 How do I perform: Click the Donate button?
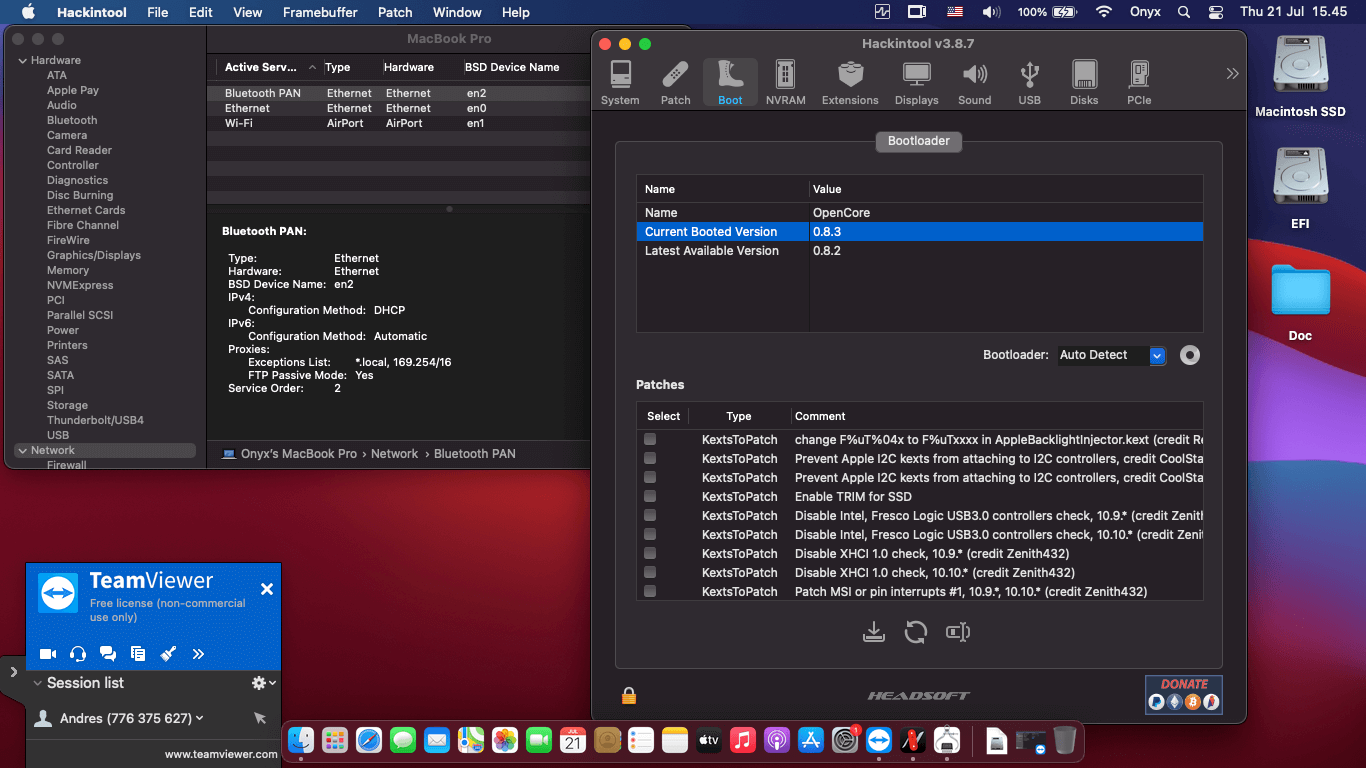(1184, 694)
